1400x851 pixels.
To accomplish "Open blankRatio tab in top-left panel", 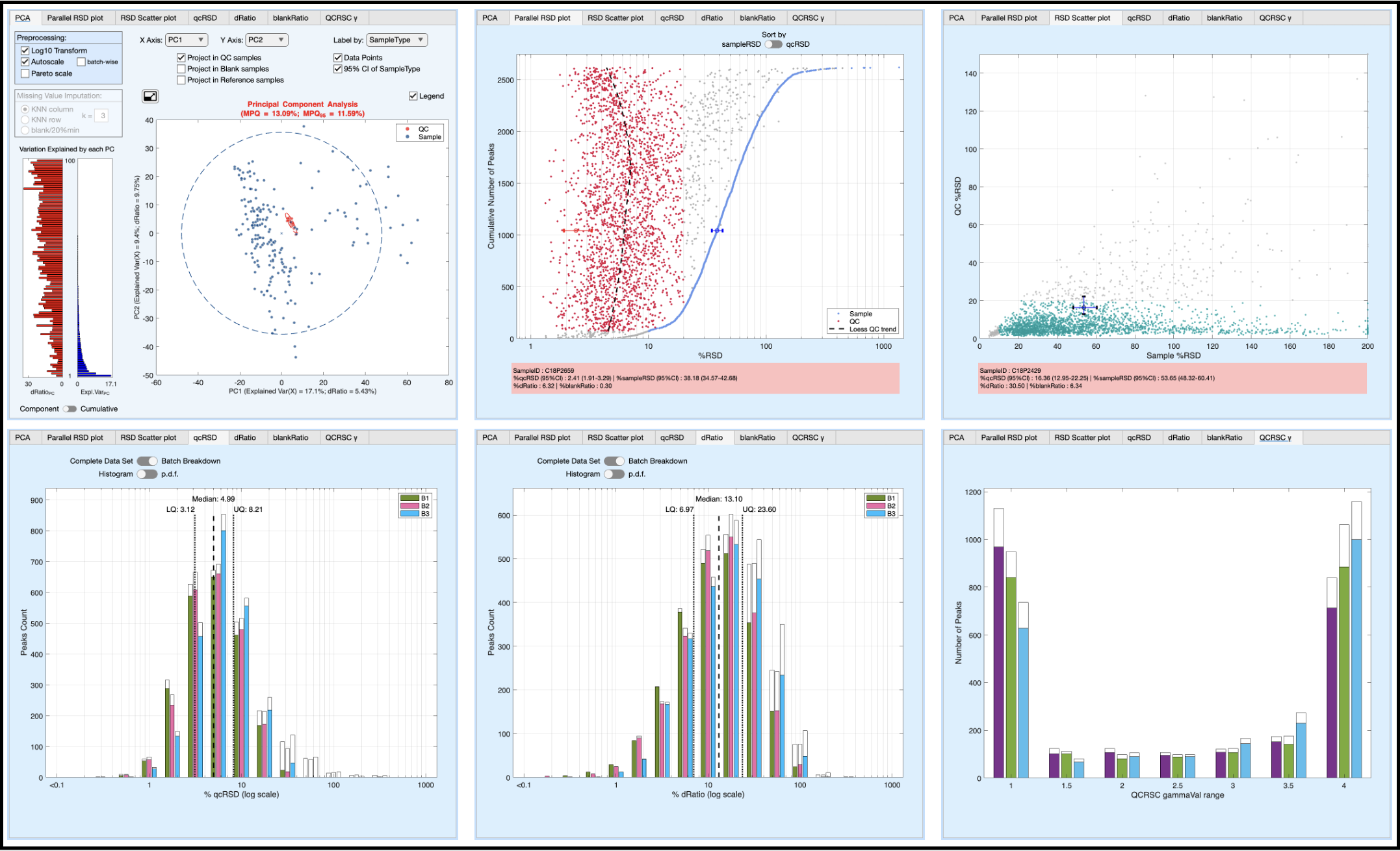I will coord(291,18).
